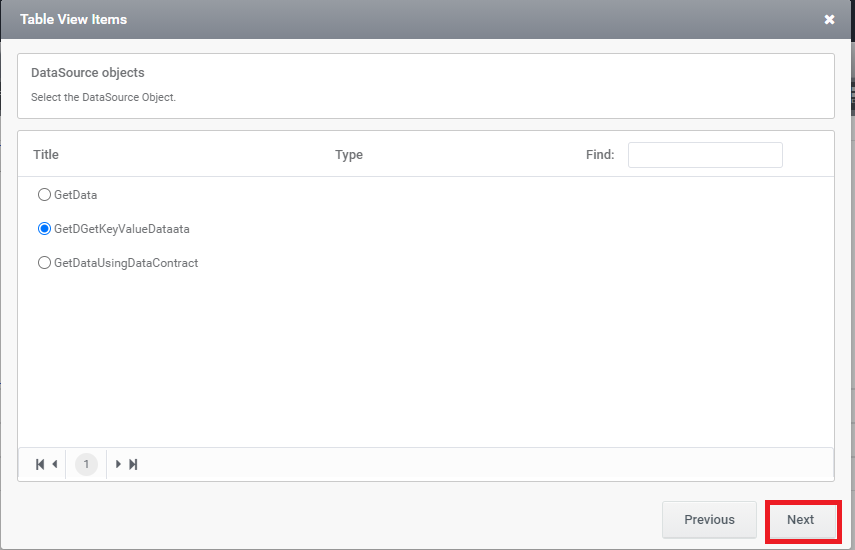Select the GetDGetKeyValueDataata radio button
This screenshot has height=550, width=855.
tap(44, 228)
